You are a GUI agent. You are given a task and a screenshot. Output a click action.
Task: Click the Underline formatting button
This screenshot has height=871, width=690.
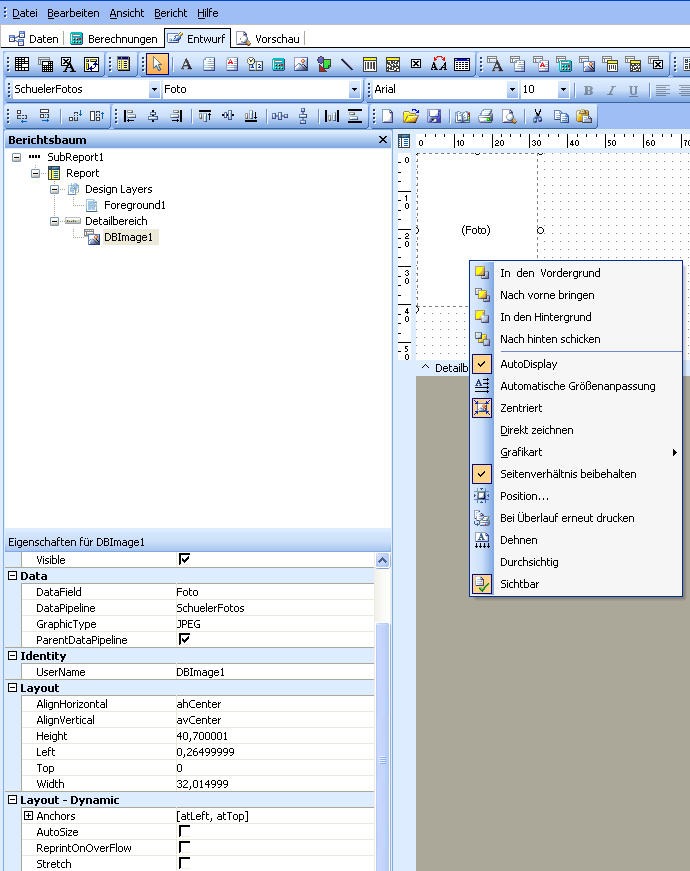click(x=633, y=90)
